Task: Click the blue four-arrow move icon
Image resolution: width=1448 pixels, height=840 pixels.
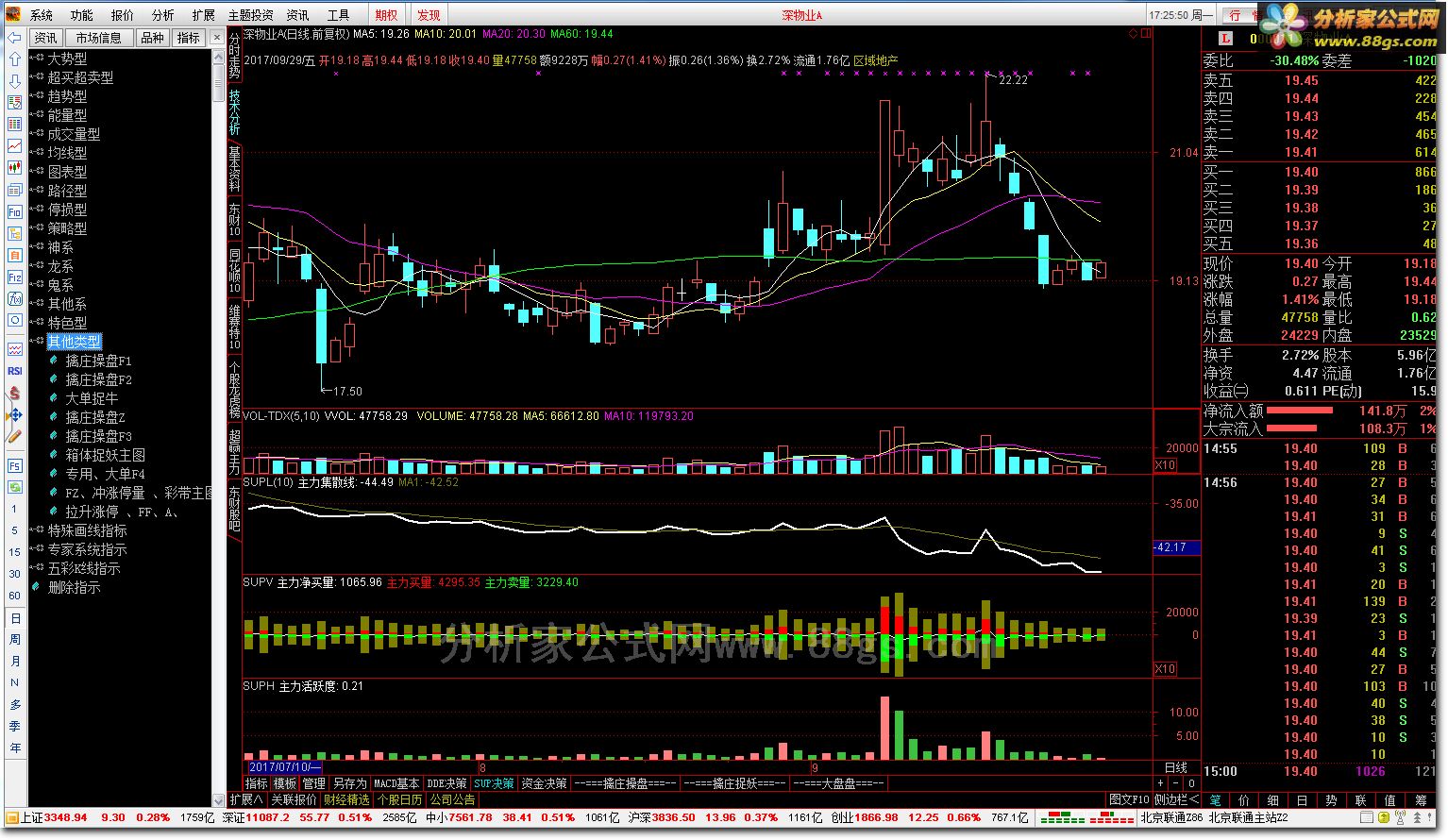Action: coord(14,414)
